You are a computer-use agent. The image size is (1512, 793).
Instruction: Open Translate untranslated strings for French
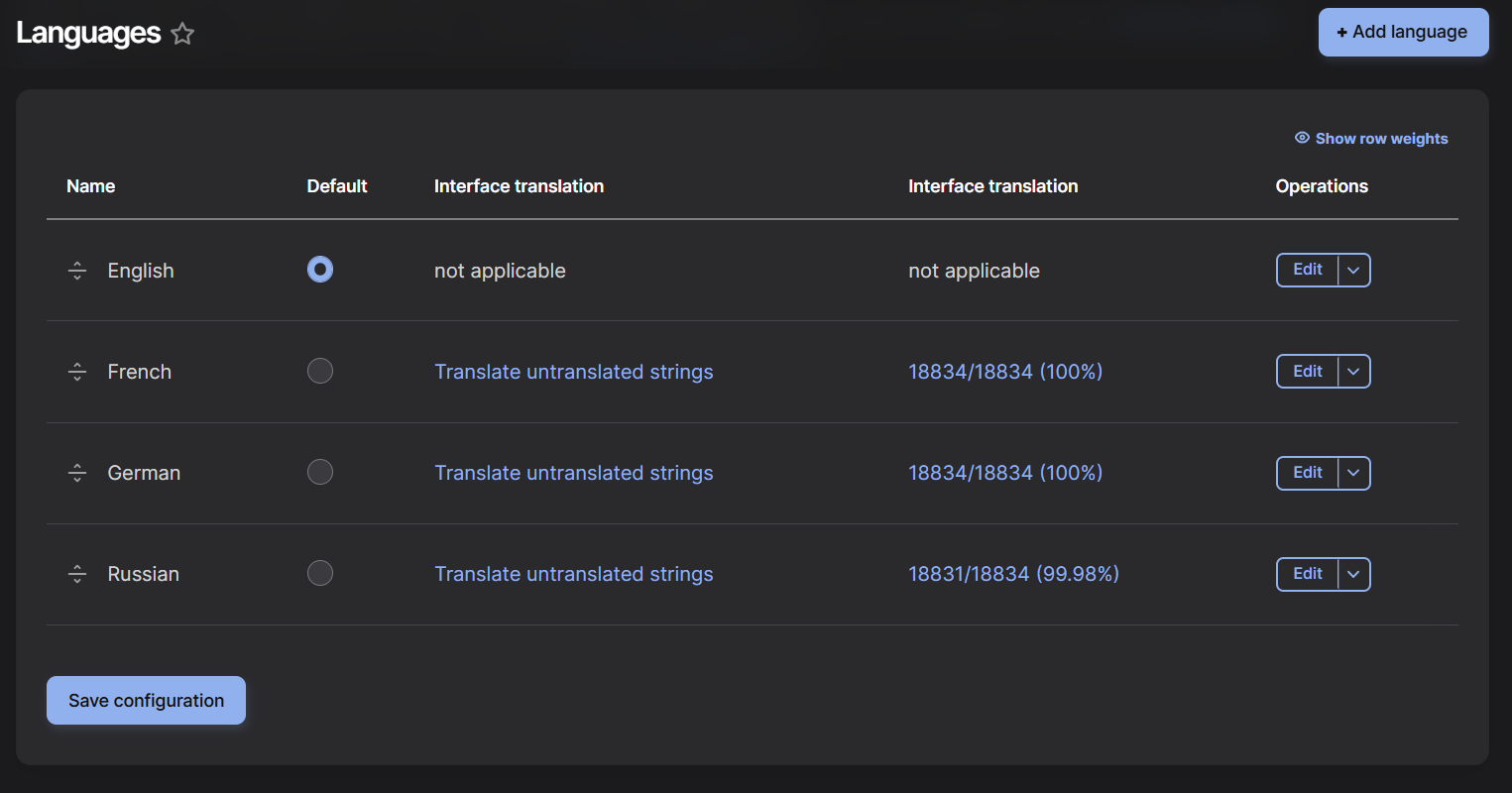click(573, 372)
